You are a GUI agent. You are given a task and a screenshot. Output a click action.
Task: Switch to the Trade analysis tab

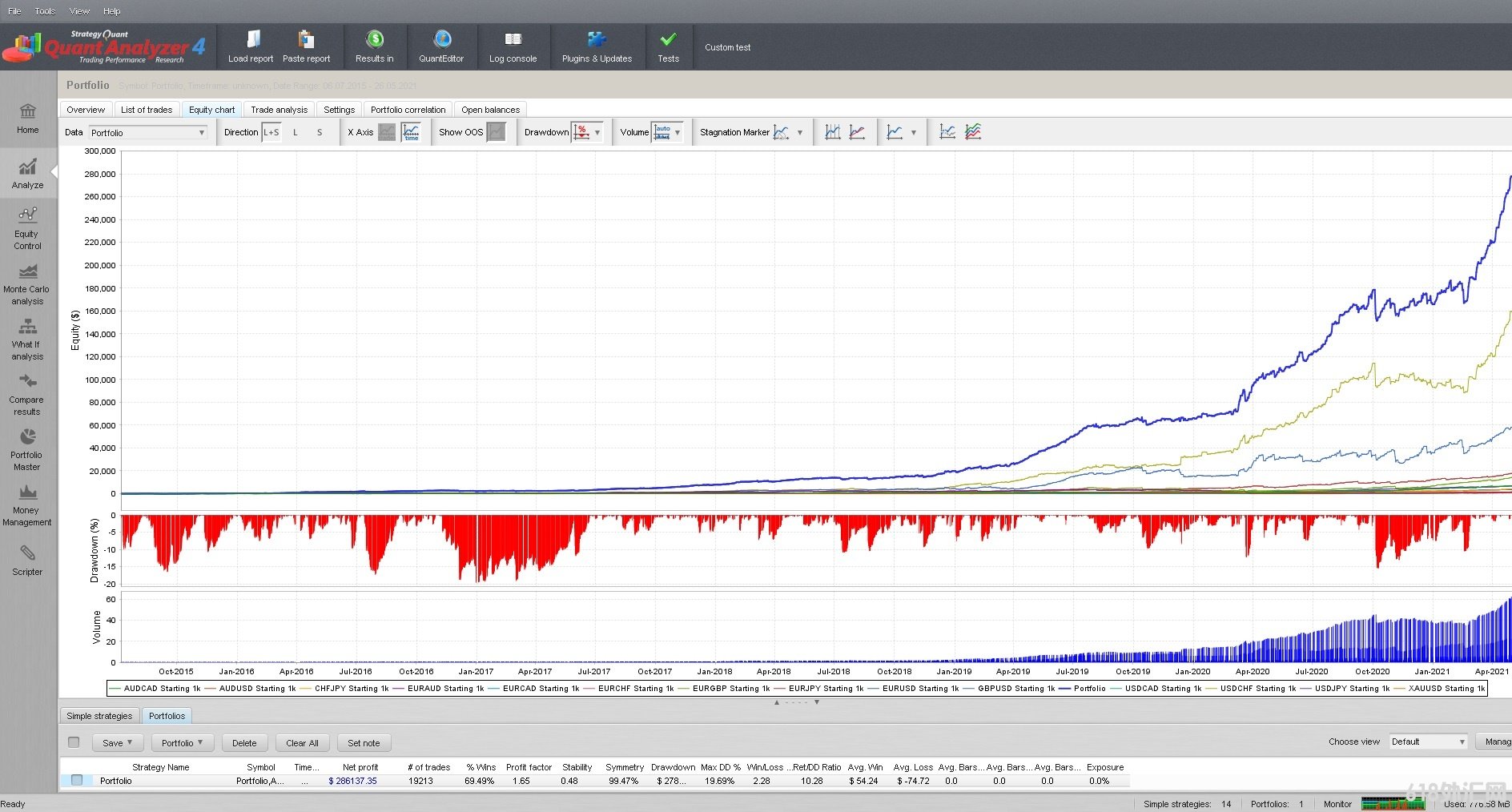(279, 110)
